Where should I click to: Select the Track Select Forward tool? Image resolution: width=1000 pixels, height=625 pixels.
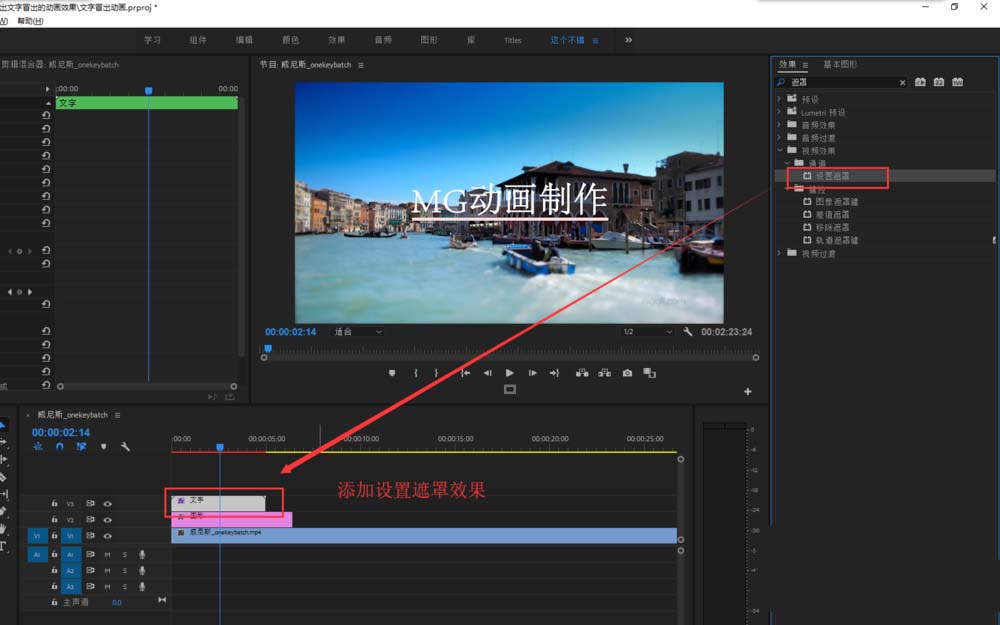coord(3,442)
